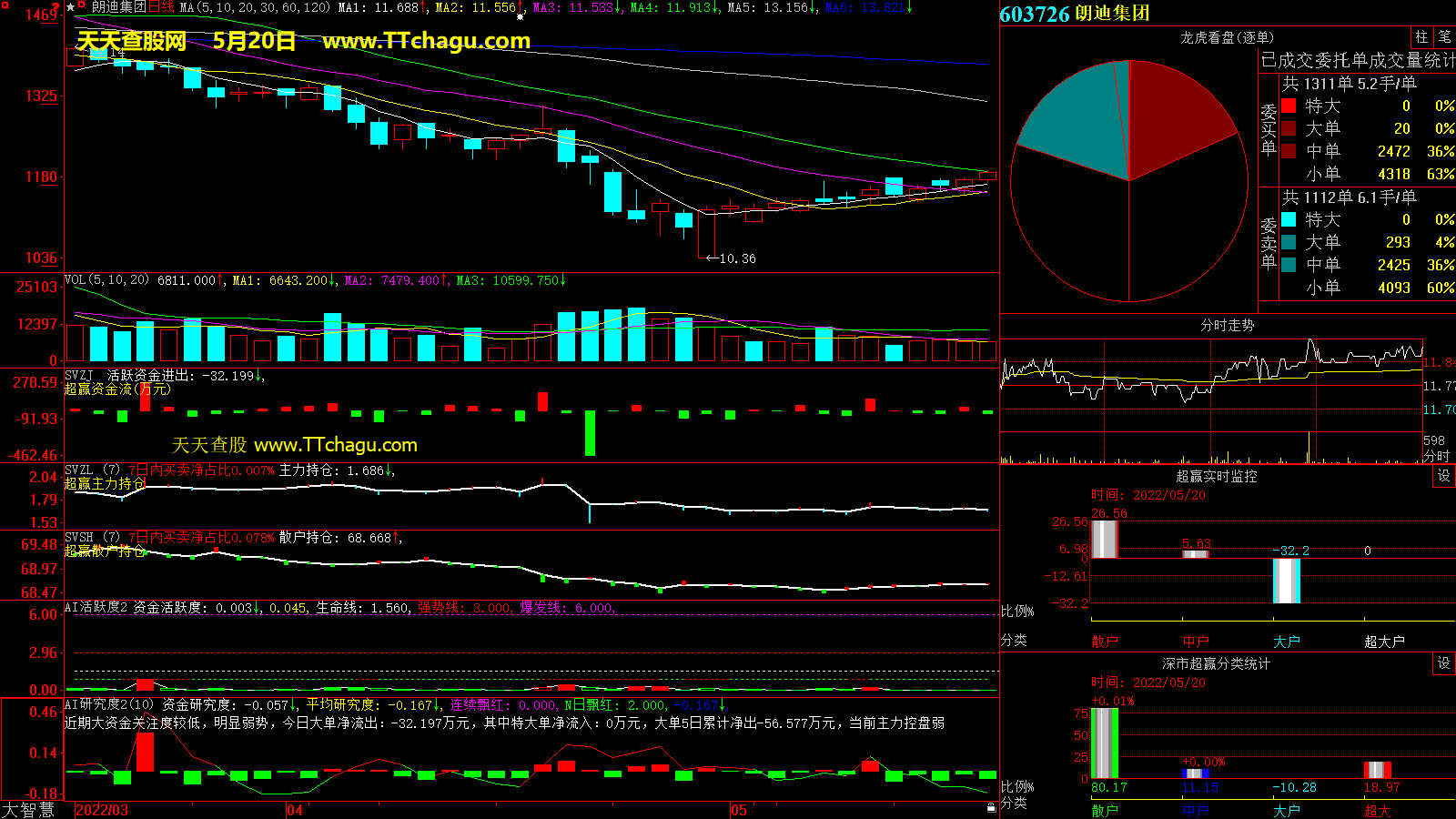
Task: Toggle the 日线 period label
Action: (x=161, y=7)
